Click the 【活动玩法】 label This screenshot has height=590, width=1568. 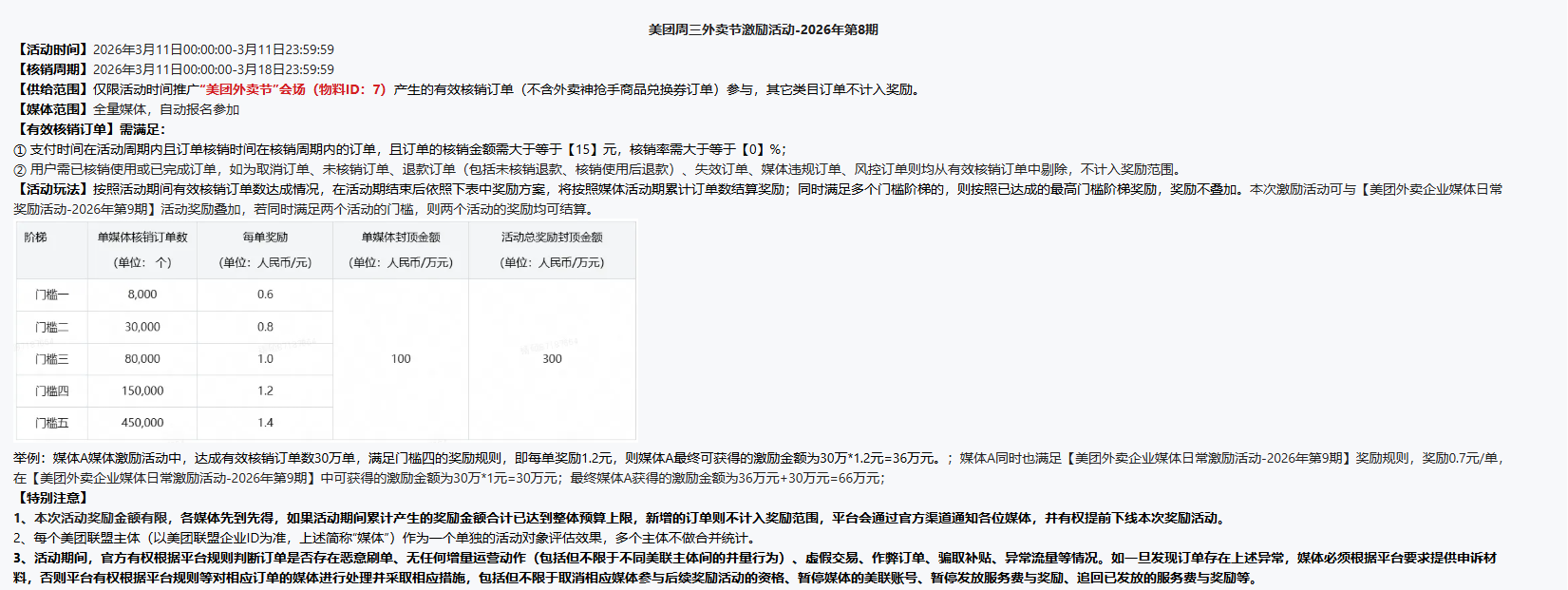pos(52,189)
